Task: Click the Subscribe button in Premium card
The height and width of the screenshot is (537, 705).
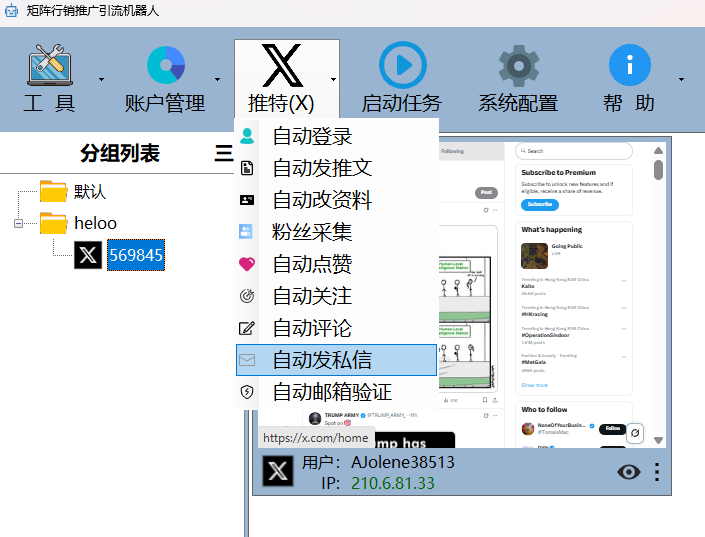Action: [540, 204]
